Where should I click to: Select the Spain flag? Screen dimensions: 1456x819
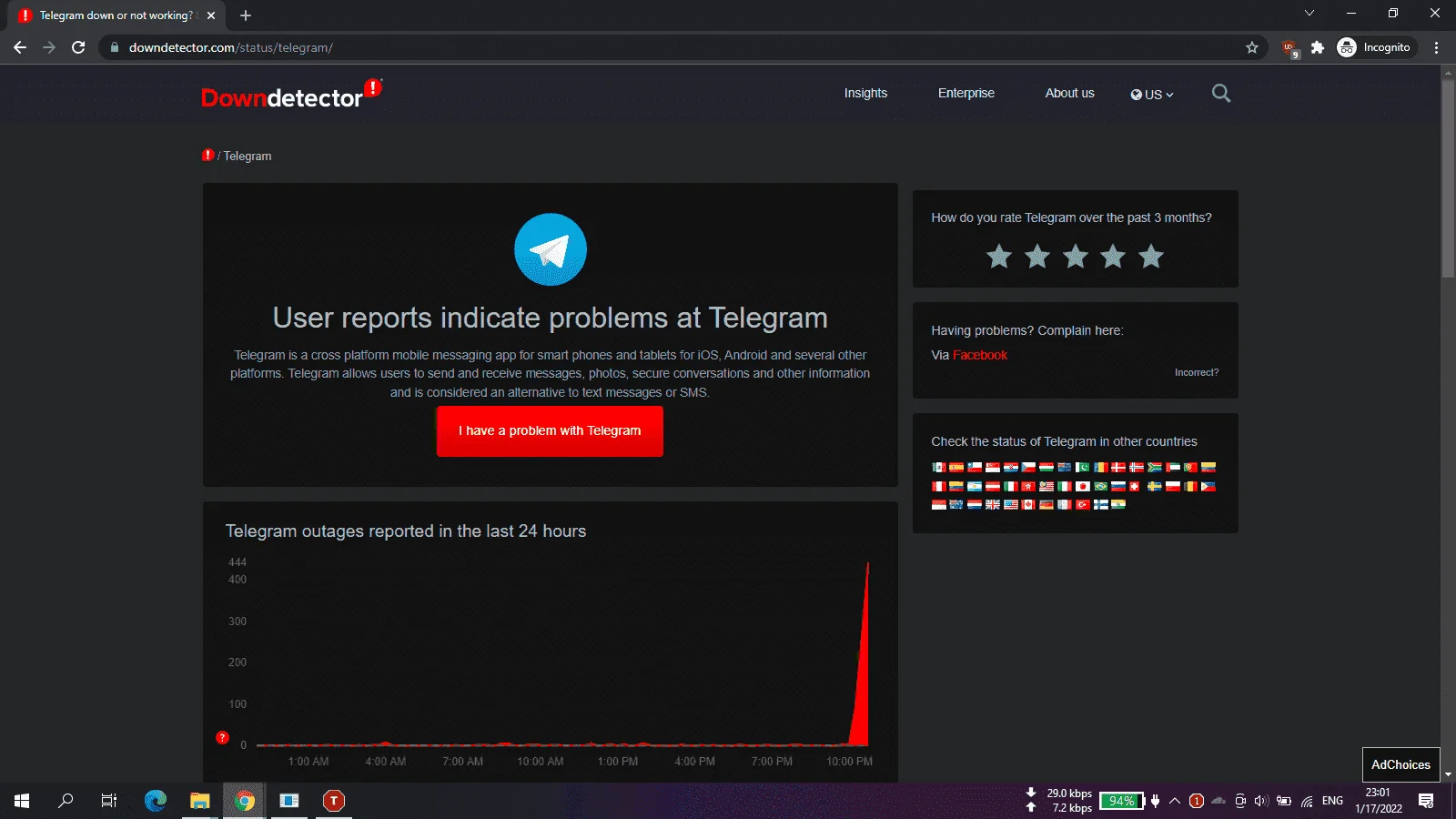[956, 467]
